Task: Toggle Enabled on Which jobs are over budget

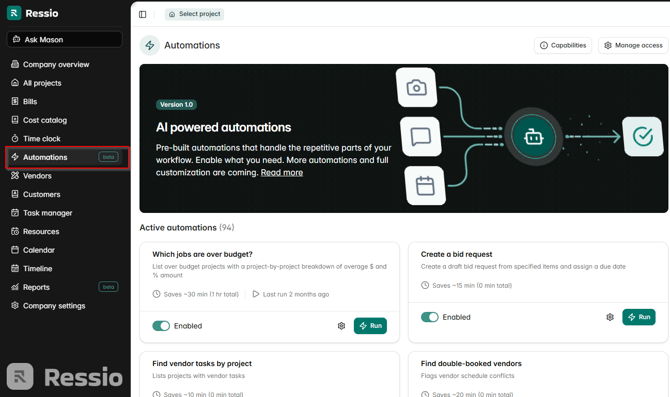Action: click(x=161, y=326)
